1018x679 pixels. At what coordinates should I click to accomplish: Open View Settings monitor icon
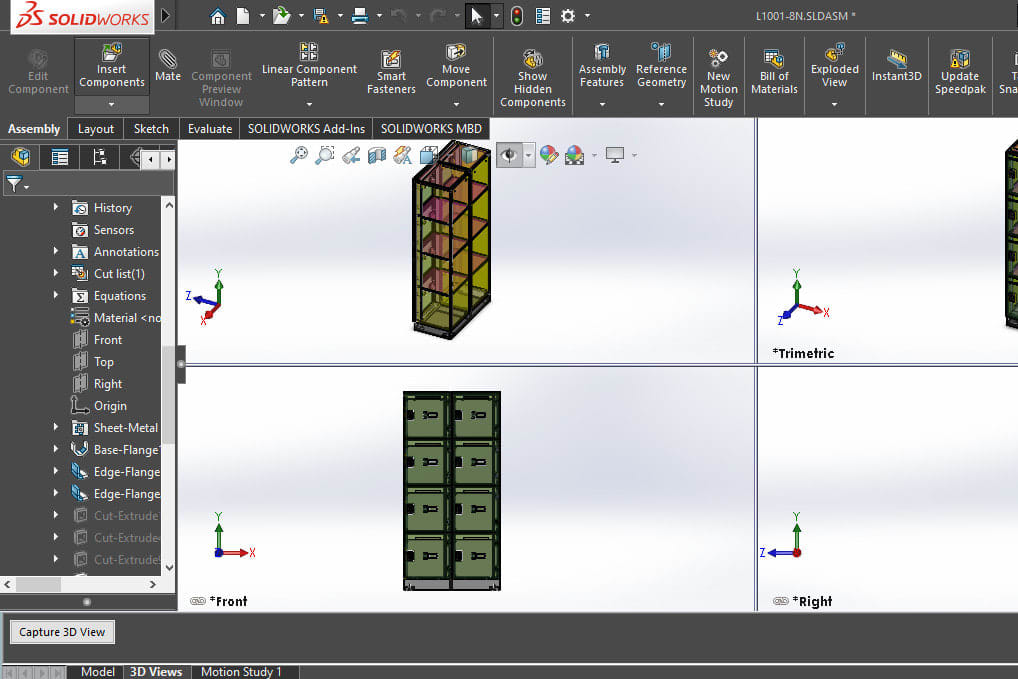614,155
